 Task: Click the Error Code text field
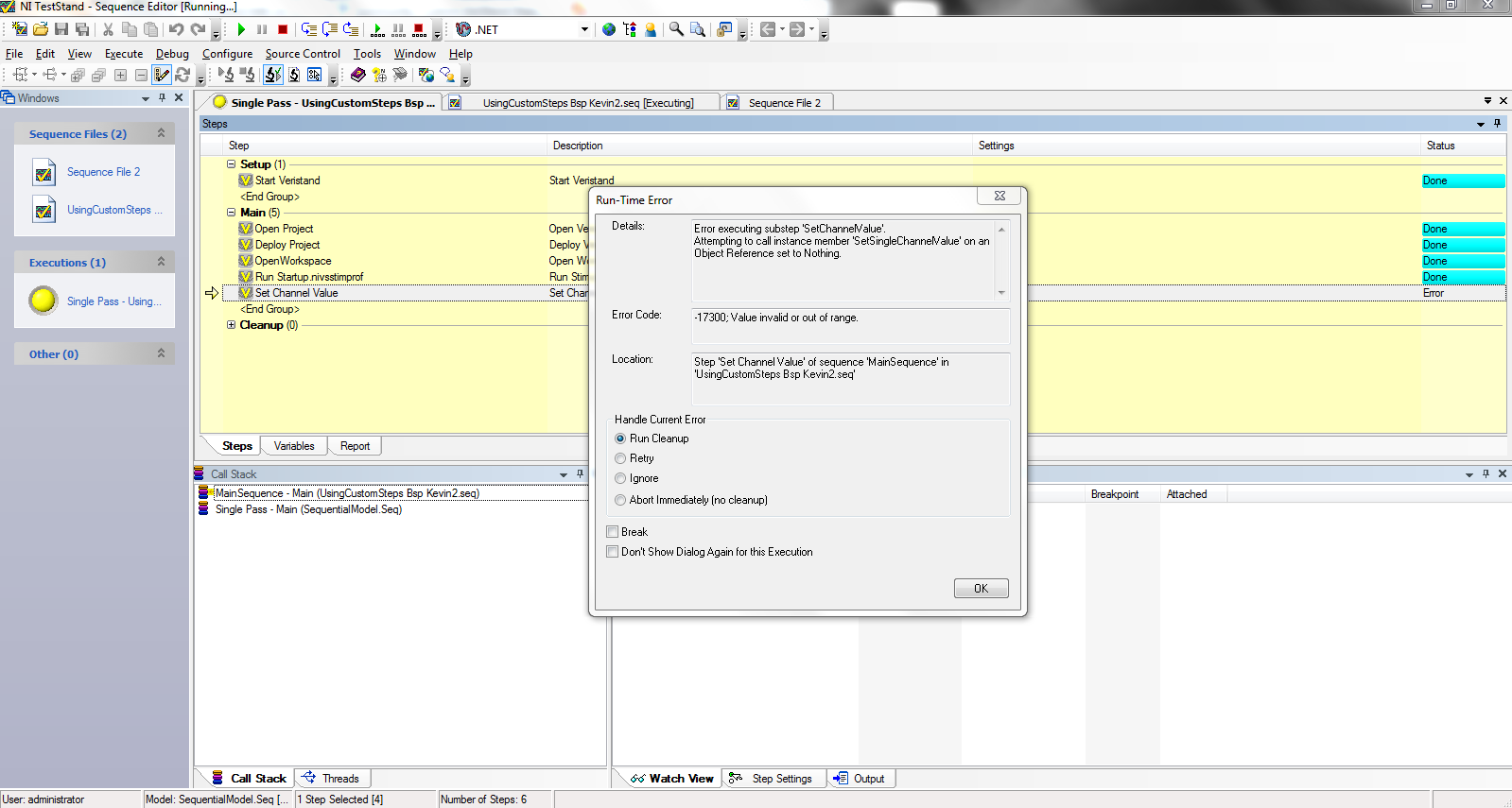(x=851, y=326)
